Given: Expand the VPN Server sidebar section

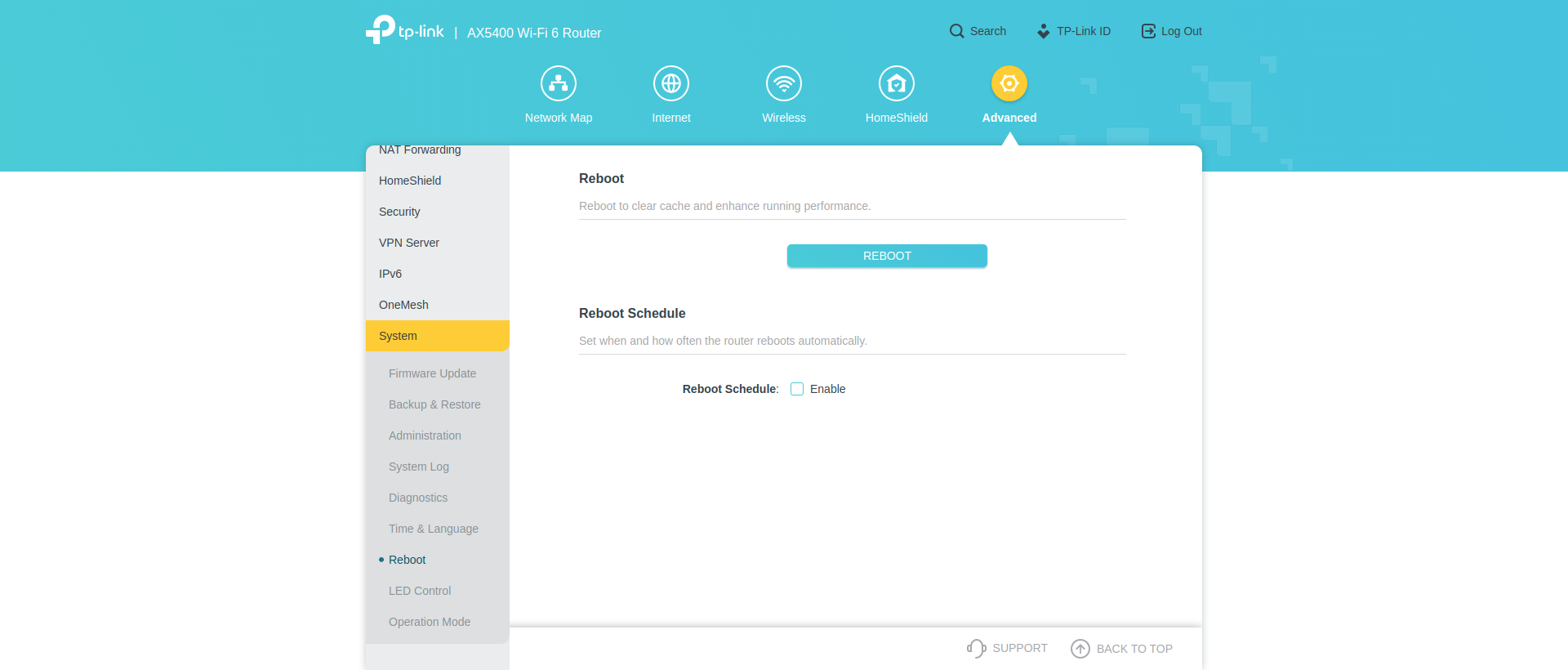Looking at the screenshot, I should point(409,243).
